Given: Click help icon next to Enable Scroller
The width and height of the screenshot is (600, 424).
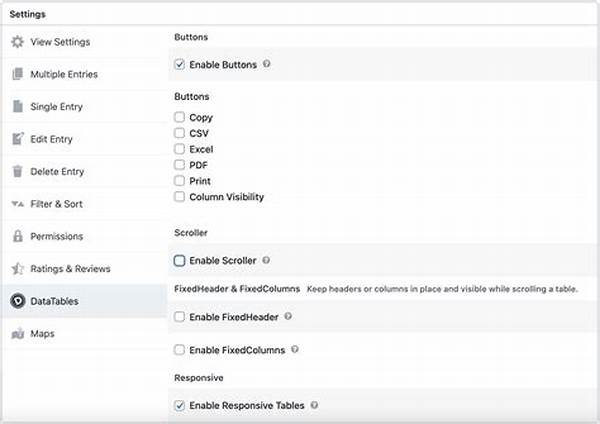Looking at the screenshot, I should [x=267, y=261].
